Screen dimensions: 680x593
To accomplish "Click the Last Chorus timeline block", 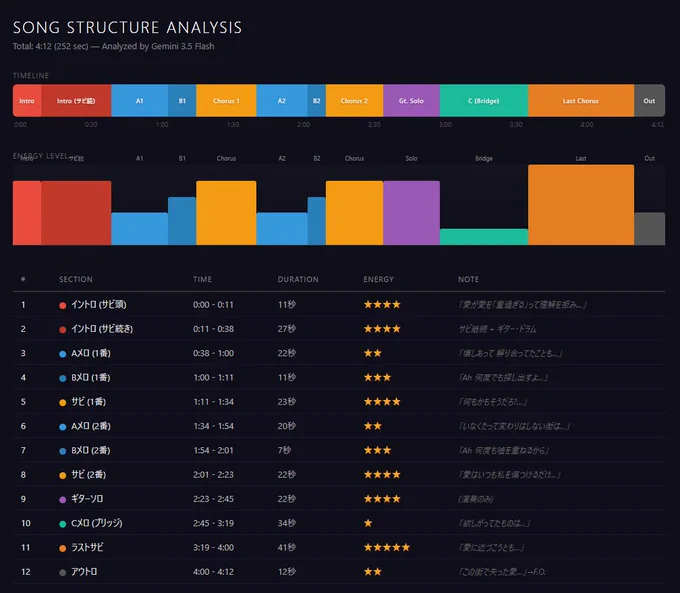I will 581,101.
